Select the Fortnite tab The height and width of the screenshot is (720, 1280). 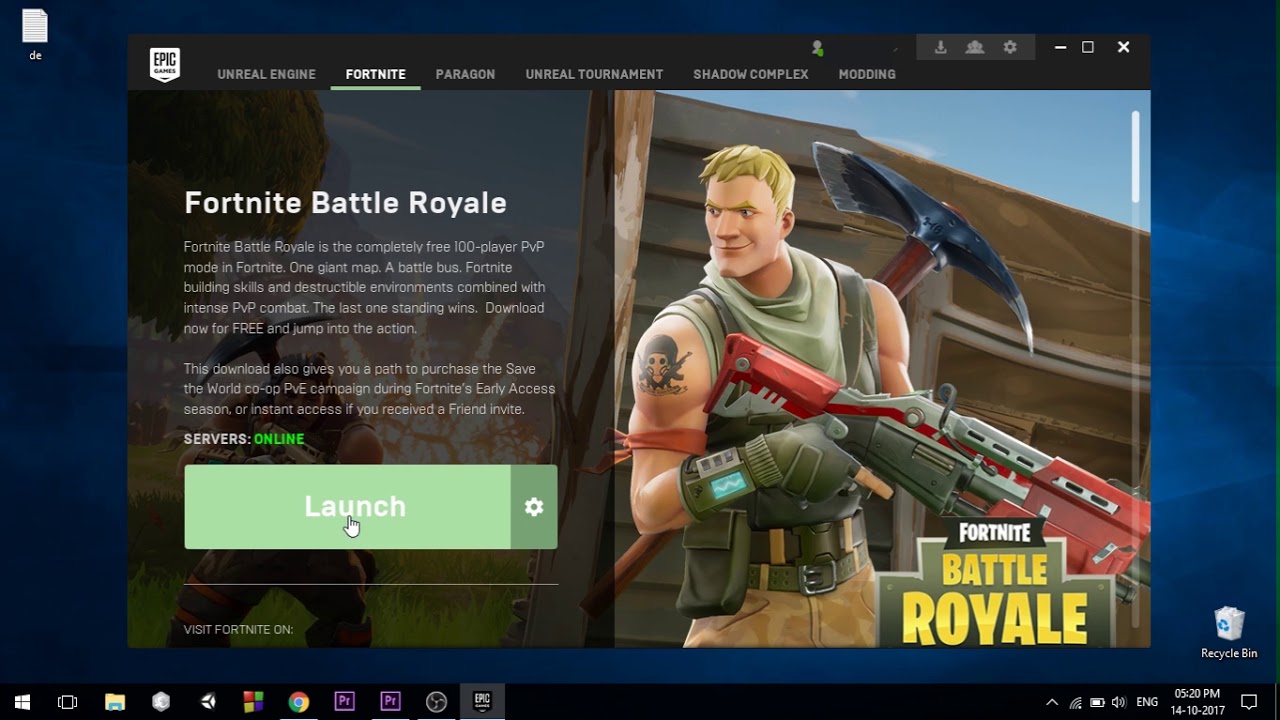(375, 74)
